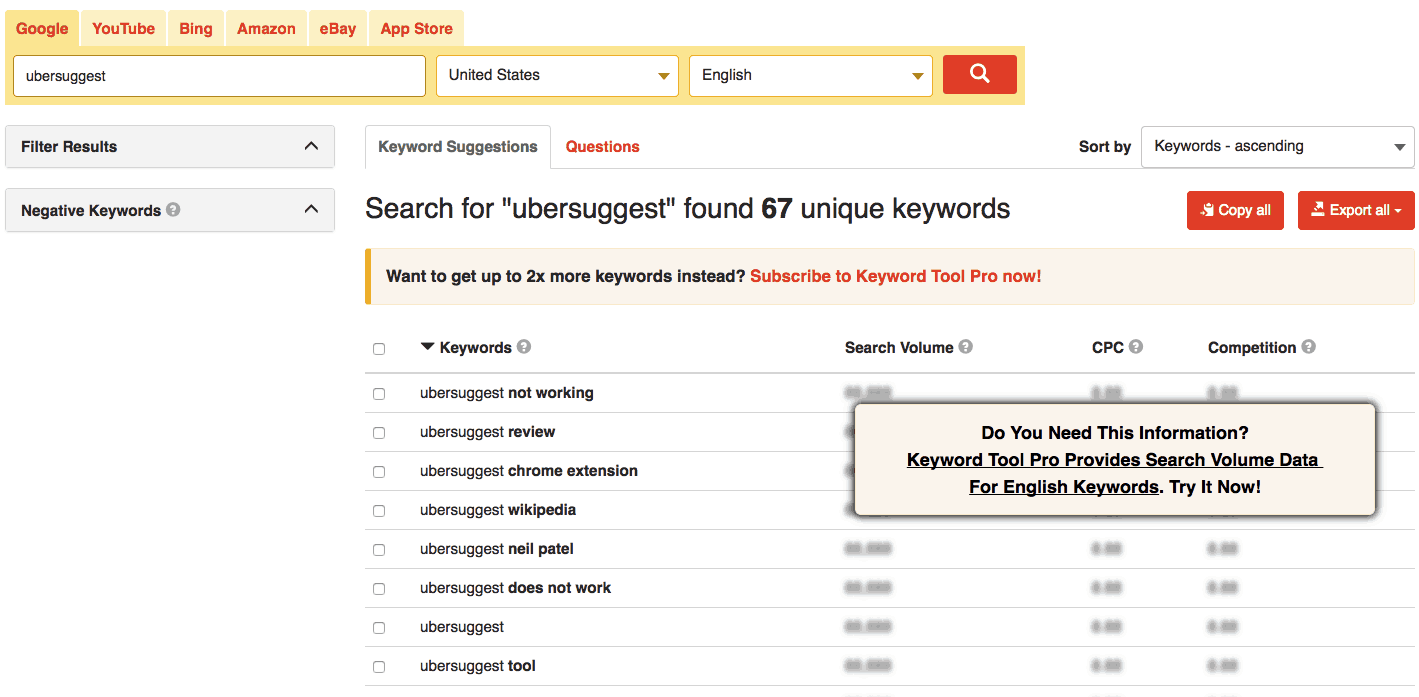Open the United States country dropdown
1419x697 pixels.
[558, 76]
